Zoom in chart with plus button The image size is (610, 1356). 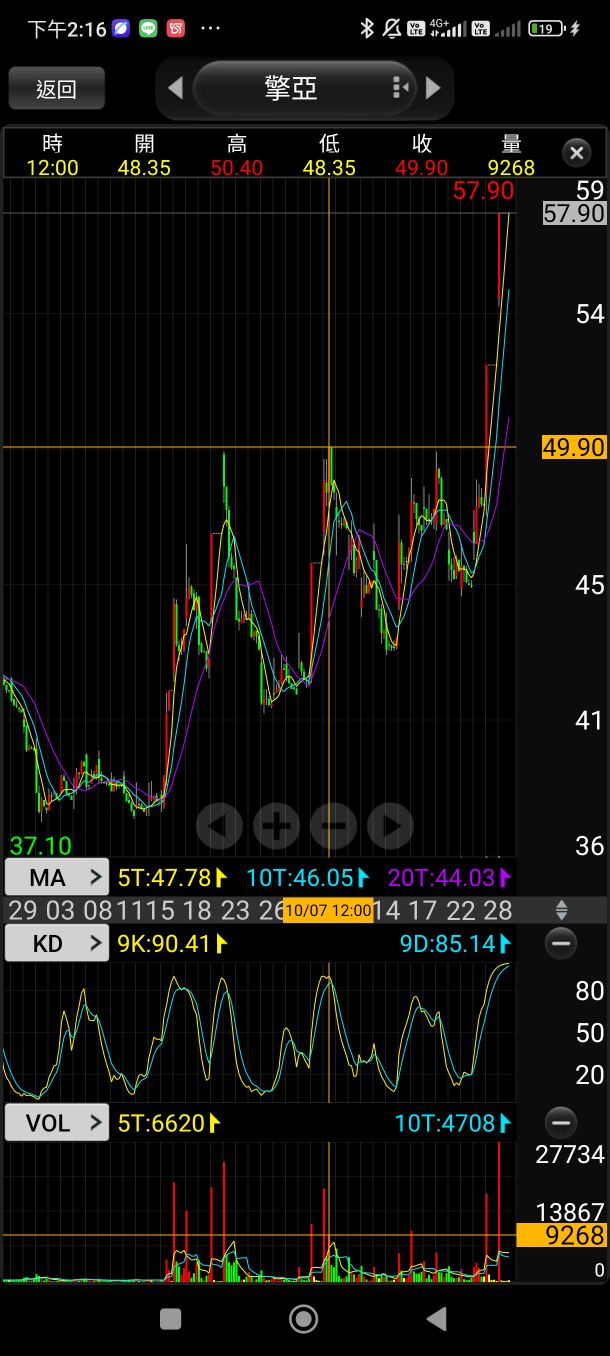click(276, 826)
